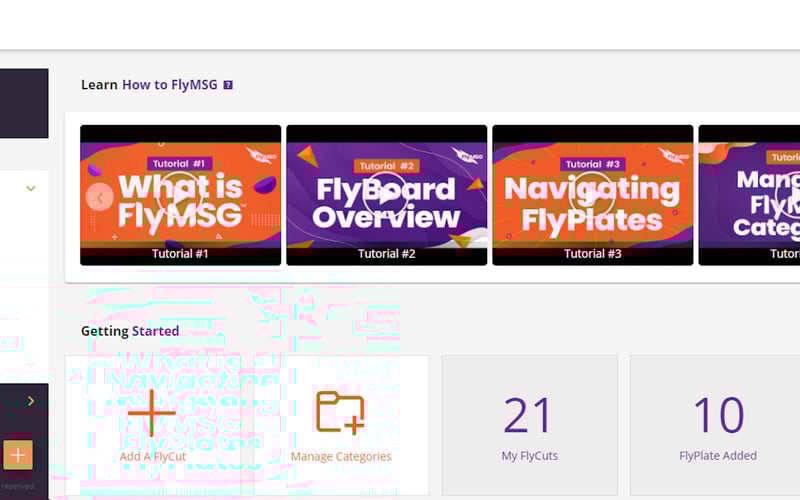This screenshot has height=500, width=800.
Task: Click the number 10 in FlyPlate Added
Action: 718,415
